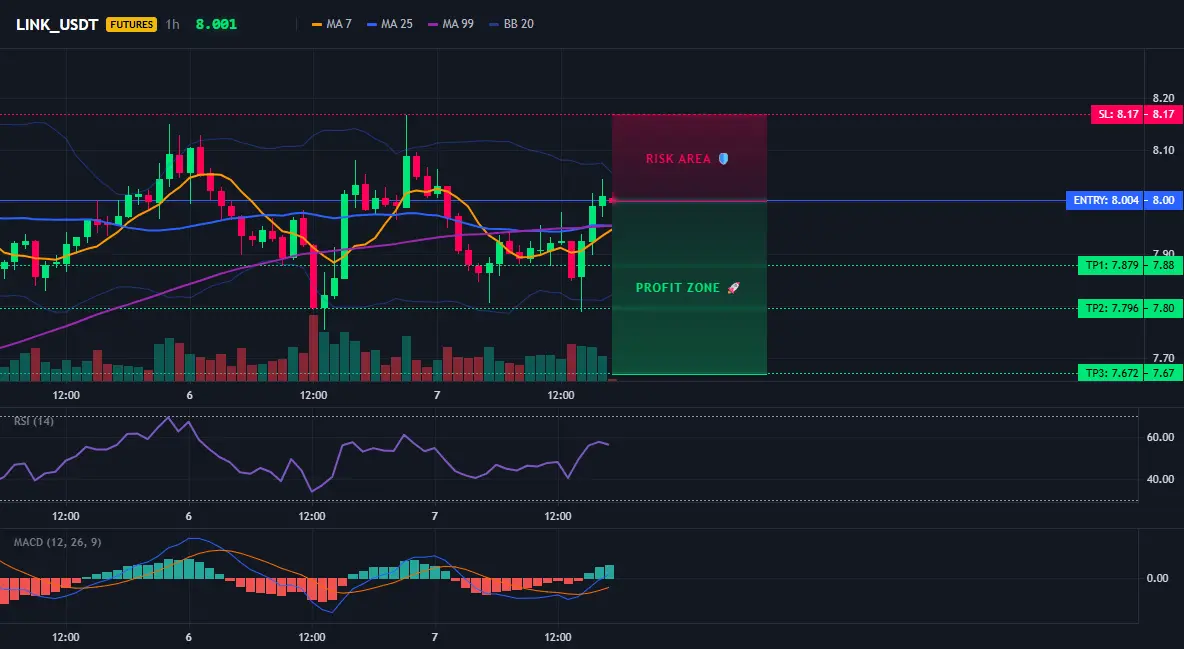Click the TP3: 7.672 target label
The height and width of the screenshot is (649, 1184).
(x=1111, y=373)
